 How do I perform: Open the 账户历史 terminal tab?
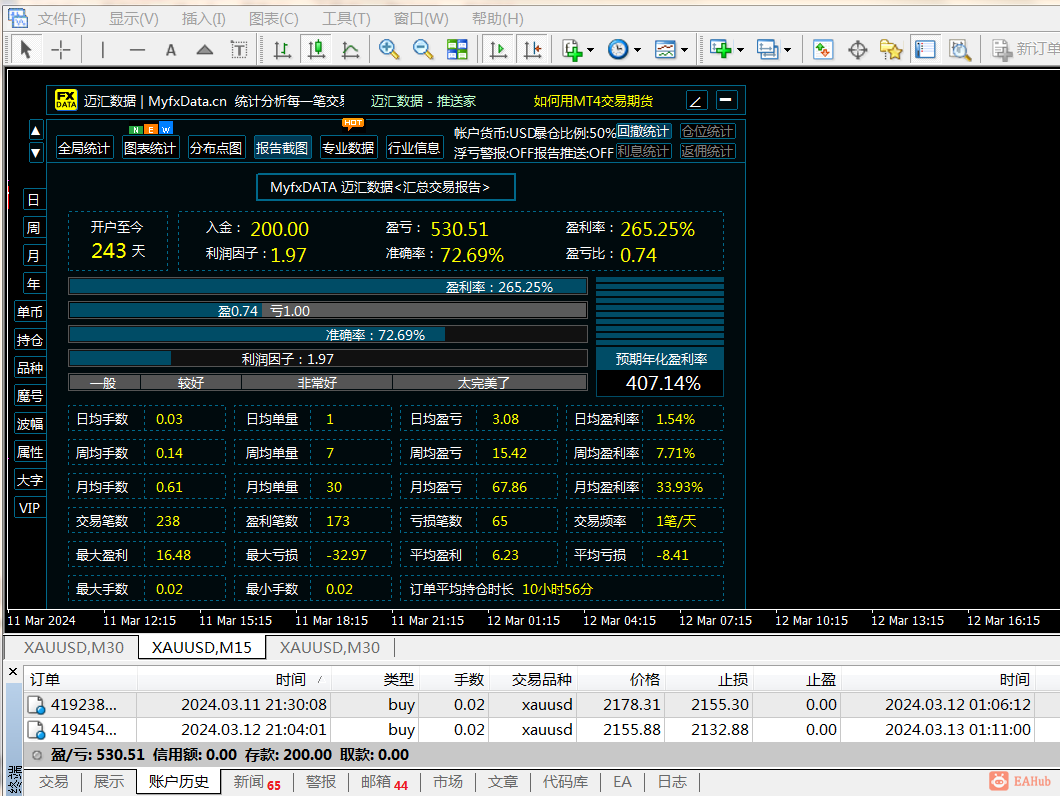point(178,781)
